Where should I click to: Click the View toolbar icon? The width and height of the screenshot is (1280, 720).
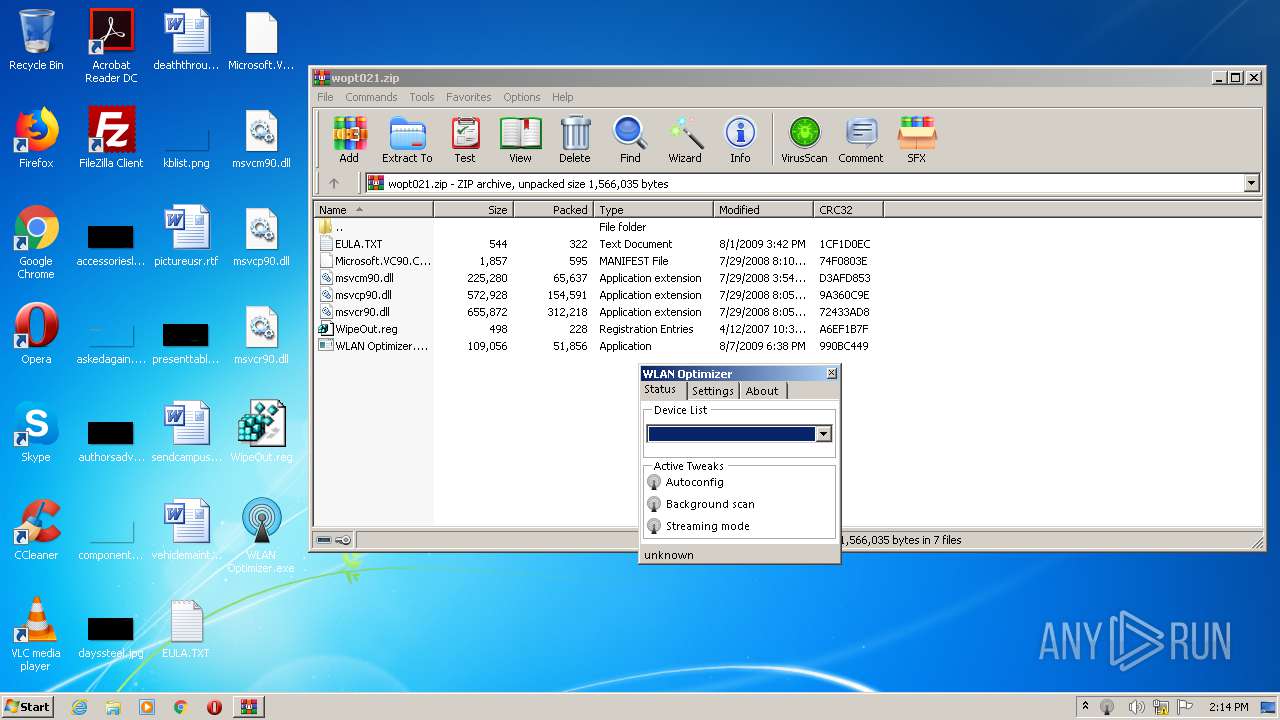point(520,139)
